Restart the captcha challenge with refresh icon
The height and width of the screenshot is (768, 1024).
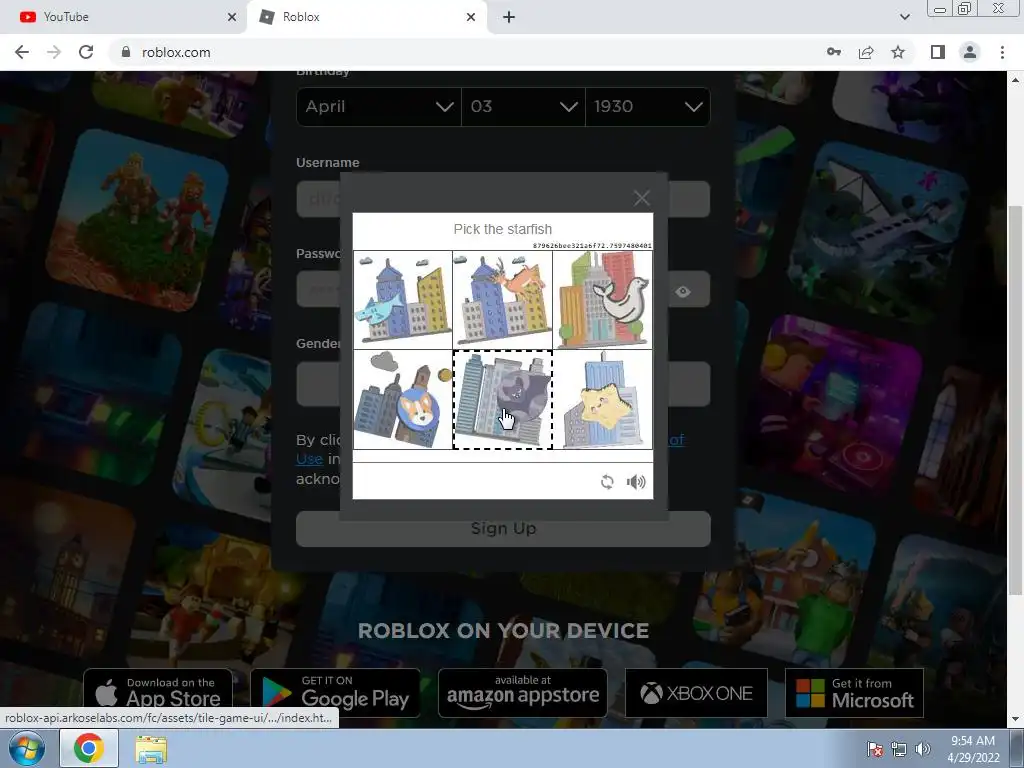point(607,482)
